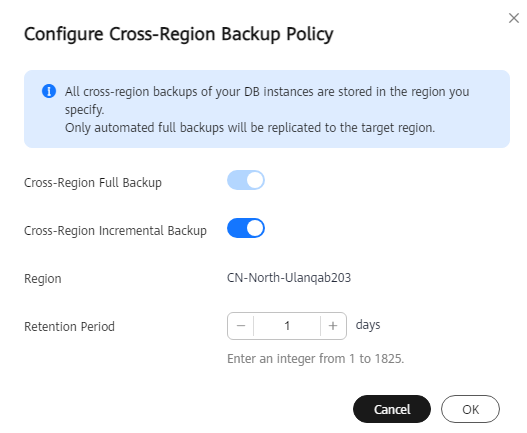Increase retention period with plus button
This screenshot has height=433, width=527.
pyautogui.click(x=333, y=326)
